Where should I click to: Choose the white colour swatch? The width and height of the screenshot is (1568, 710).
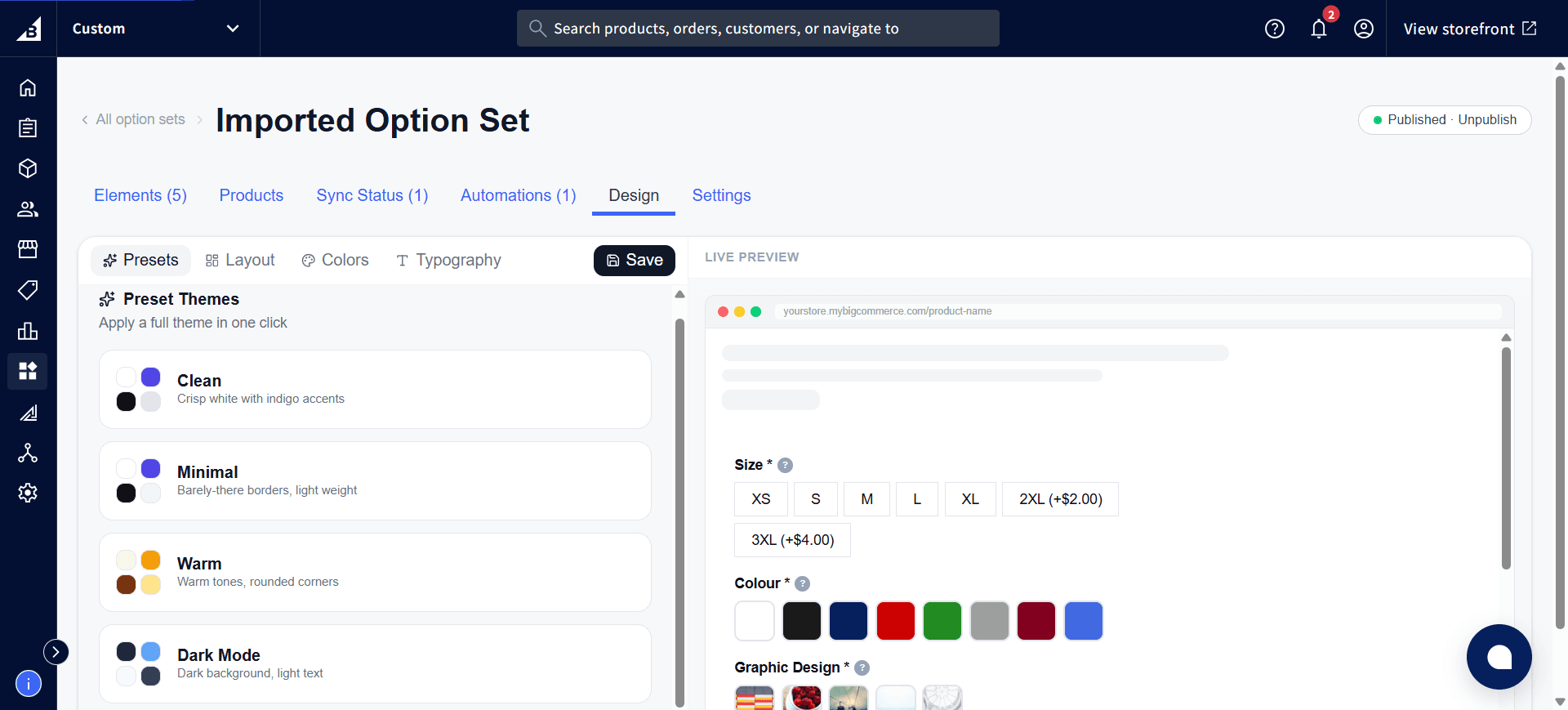755,621
